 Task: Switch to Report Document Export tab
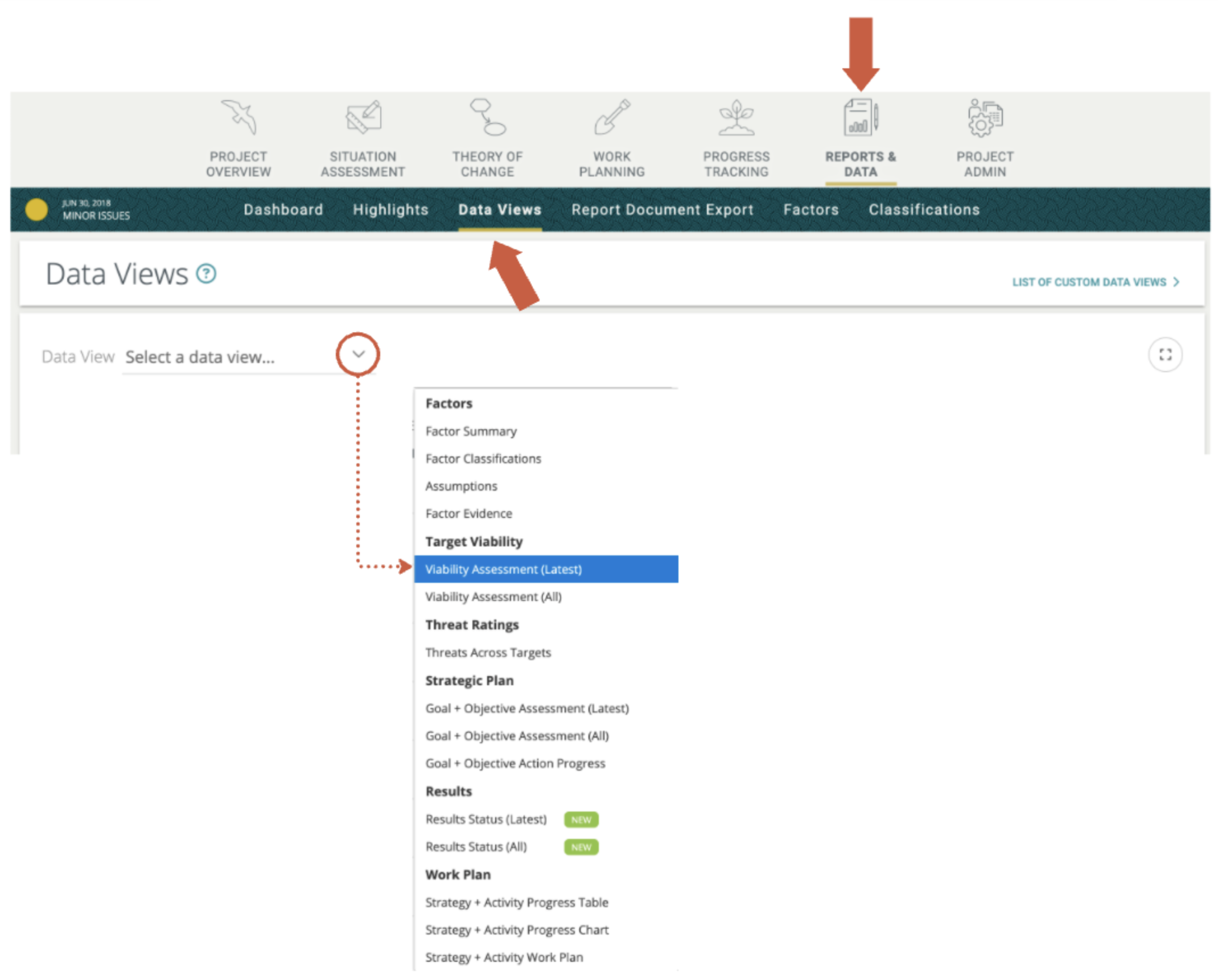point(662,209)
